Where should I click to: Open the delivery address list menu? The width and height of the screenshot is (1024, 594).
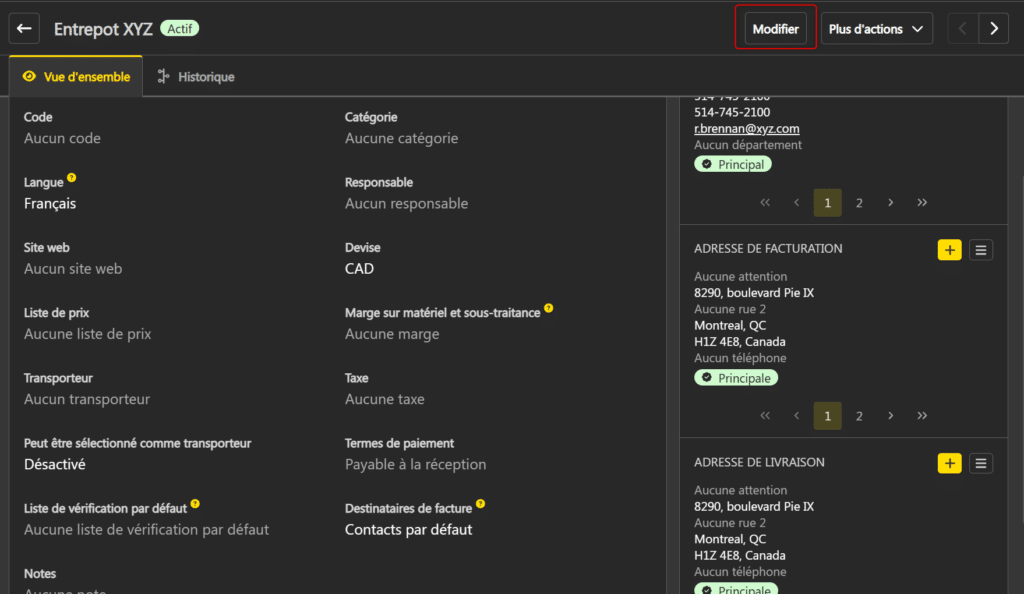[981, 463]
